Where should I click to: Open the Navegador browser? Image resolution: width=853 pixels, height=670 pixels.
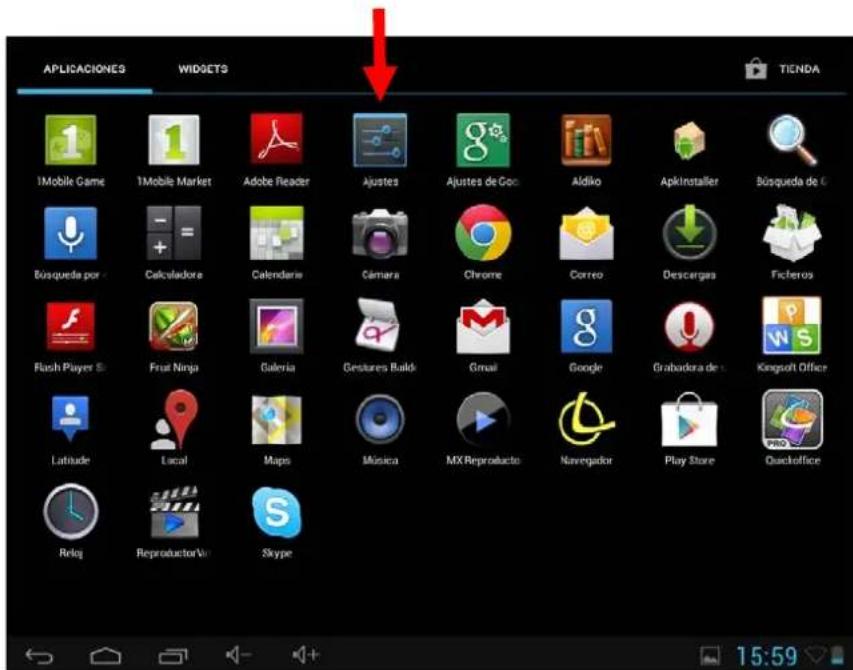(x=586, y=419)
